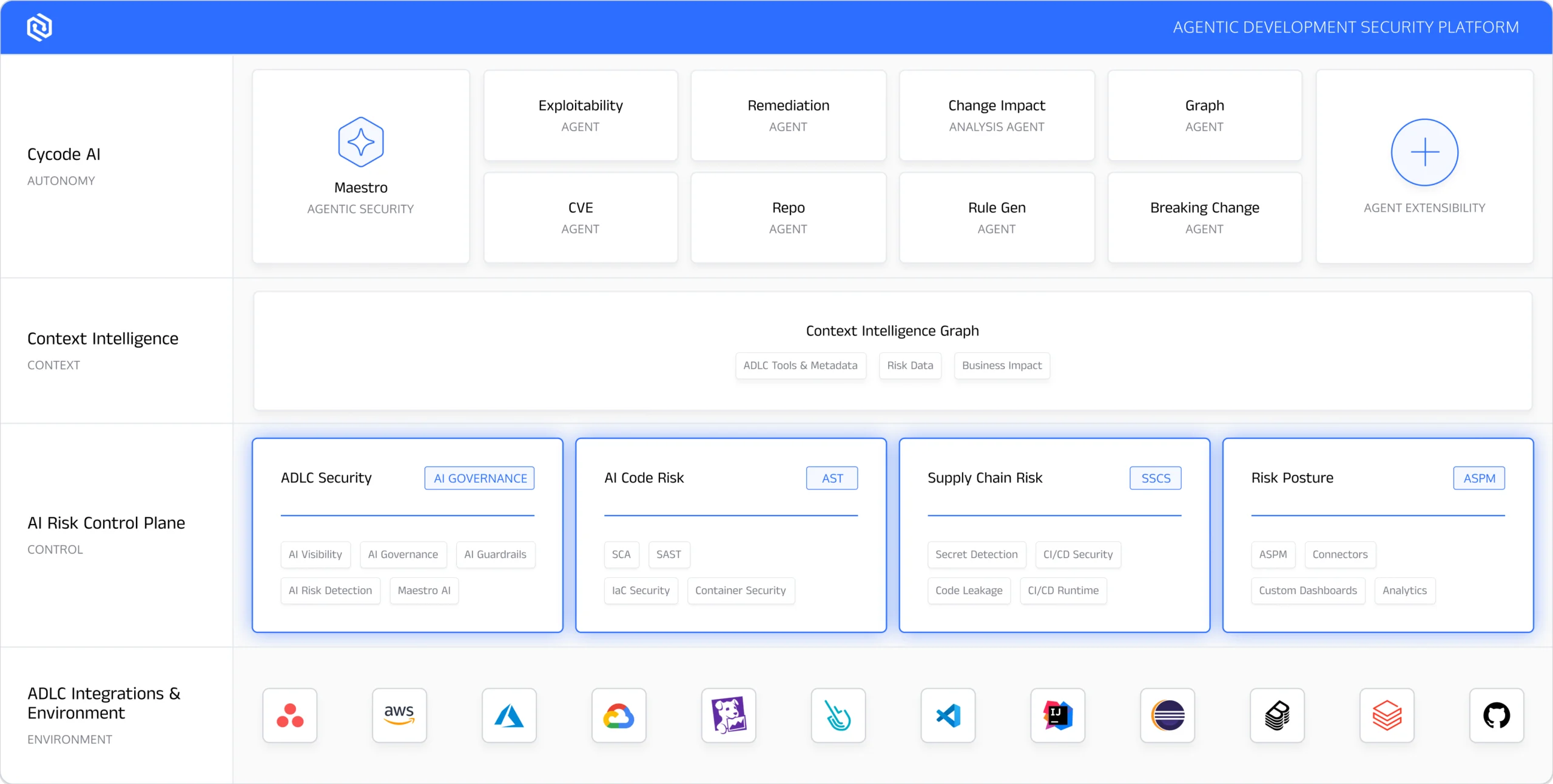This screenshot has width=1553, height=784.
Task: Select the Maestro hexagon star icon
Action: [x=361, y=142]
